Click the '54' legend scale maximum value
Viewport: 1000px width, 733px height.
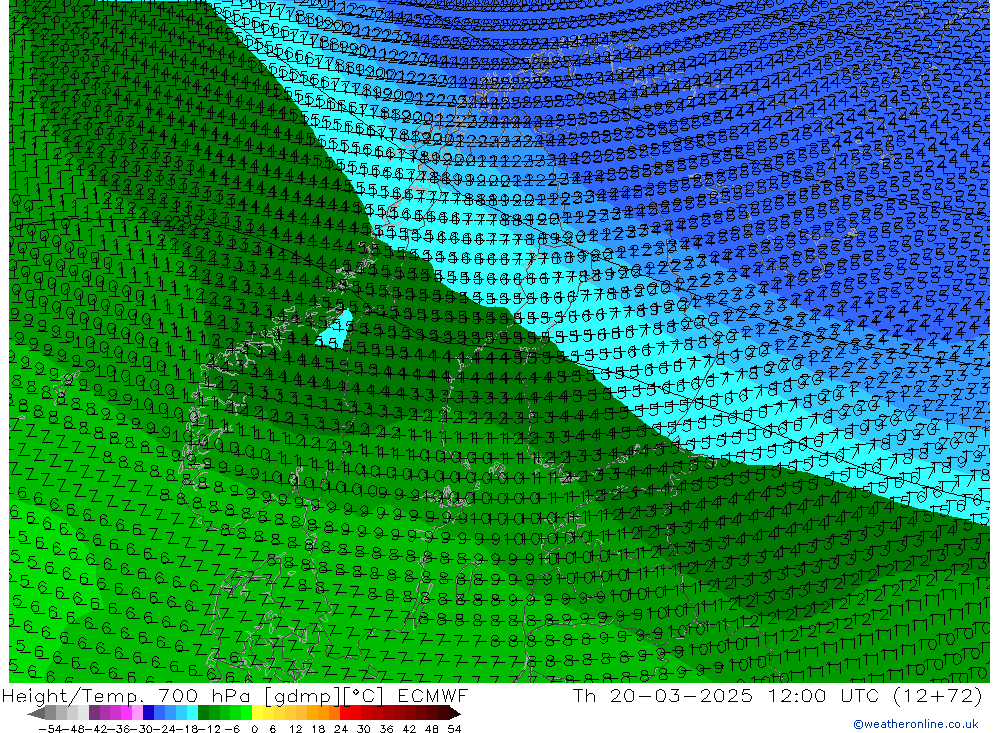click(454, 729)
